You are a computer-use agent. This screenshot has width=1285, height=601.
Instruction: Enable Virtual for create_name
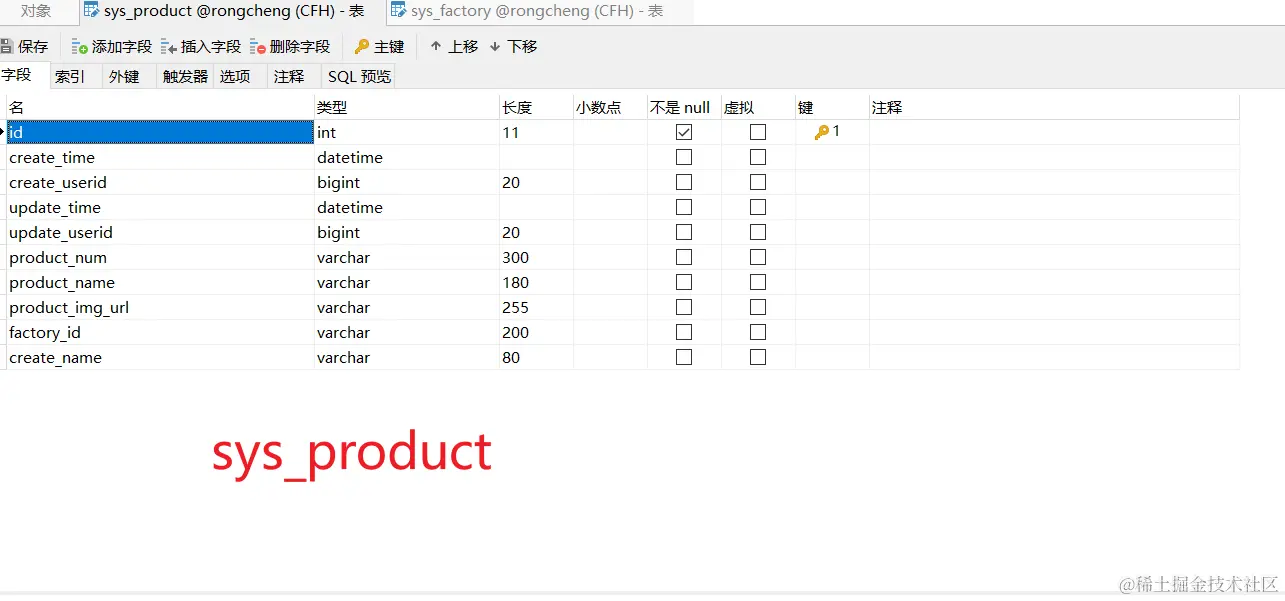758,357
